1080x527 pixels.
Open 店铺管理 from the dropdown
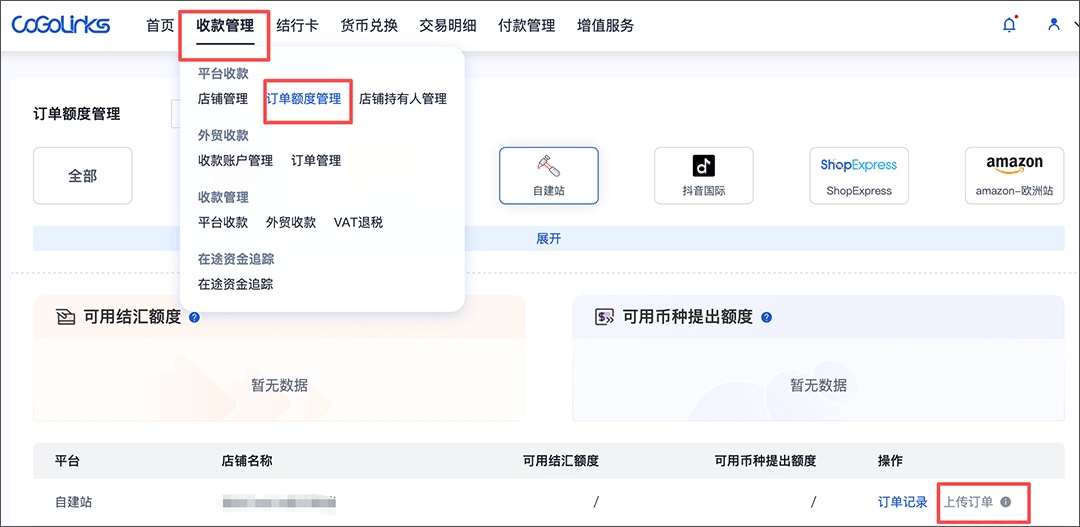[222, 99]
